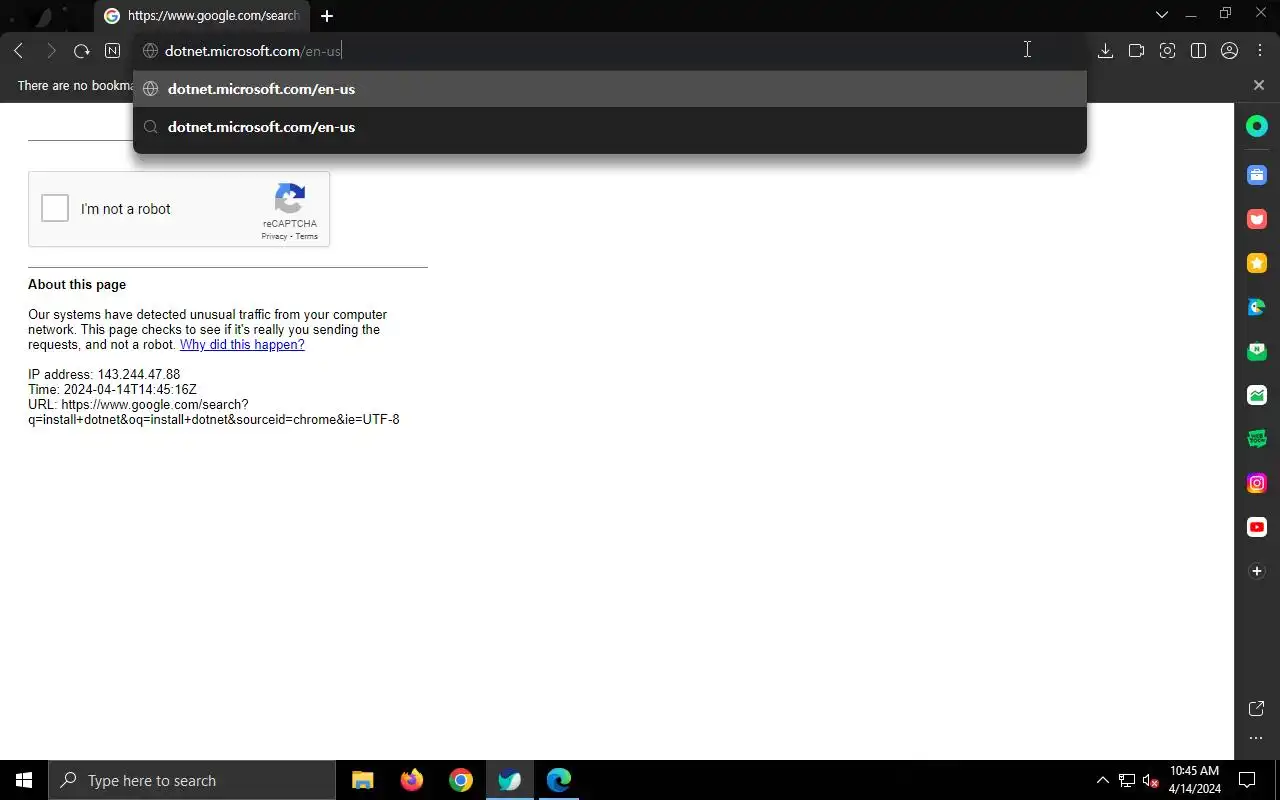Open the green chart sidebar icon
1280x800 pixels.
(x=1257, y=395)
